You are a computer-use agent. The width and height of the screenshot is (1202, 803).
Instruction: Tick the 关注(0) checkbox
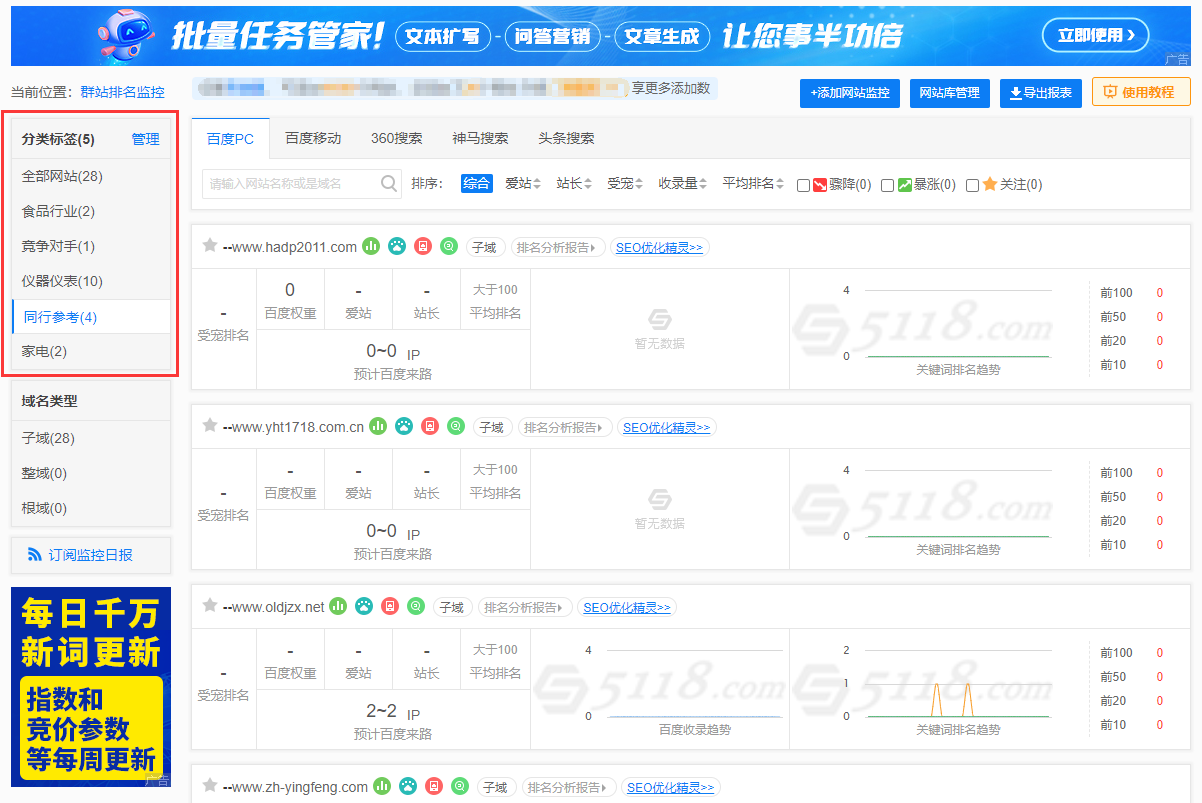pyautogui.click(x=972, y=185)
